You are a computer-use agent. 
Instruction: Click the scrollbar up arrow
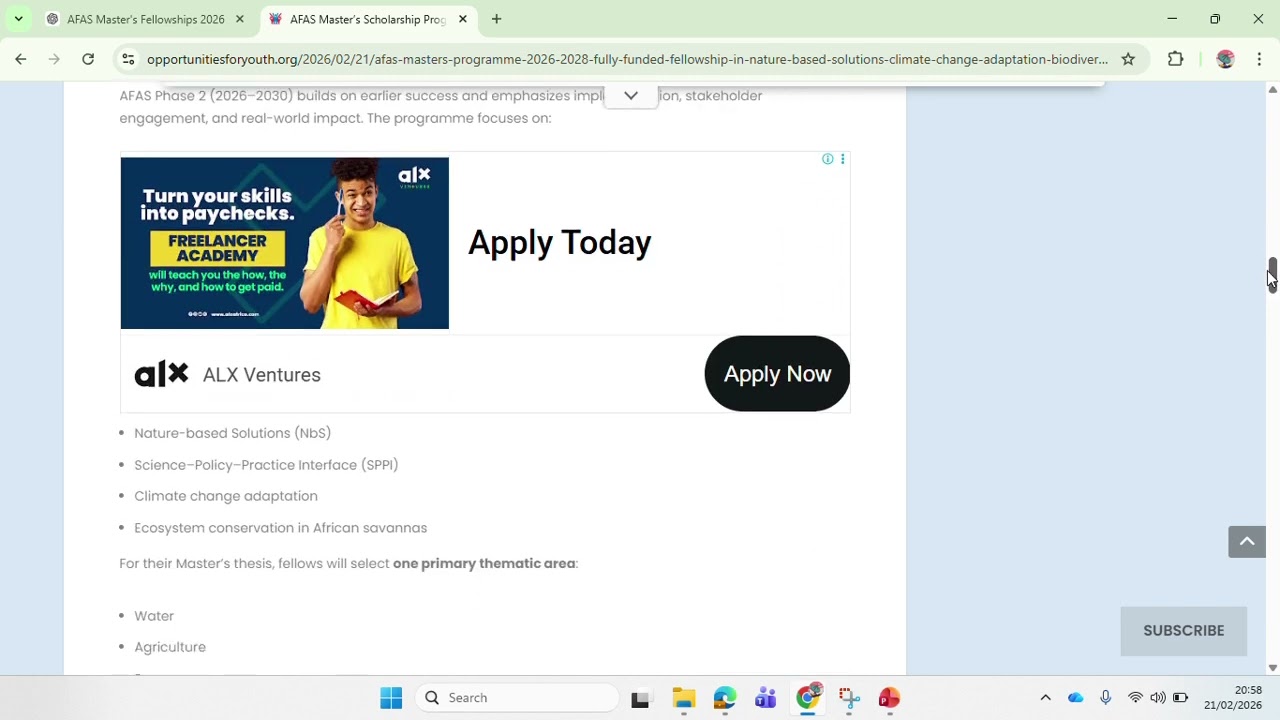click(x=1272, y=90)
